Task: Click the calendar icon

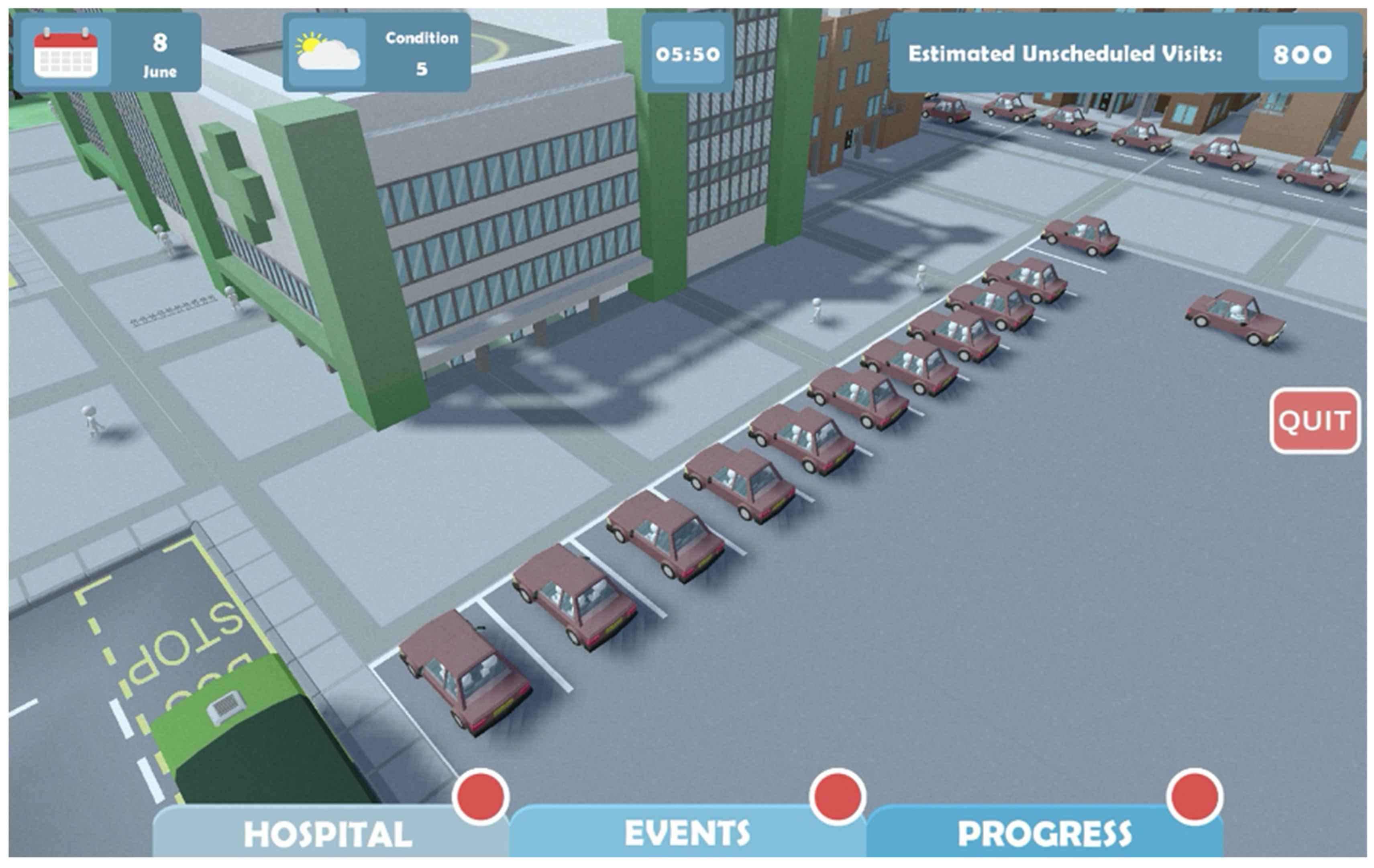Action: tap(65, 53)
